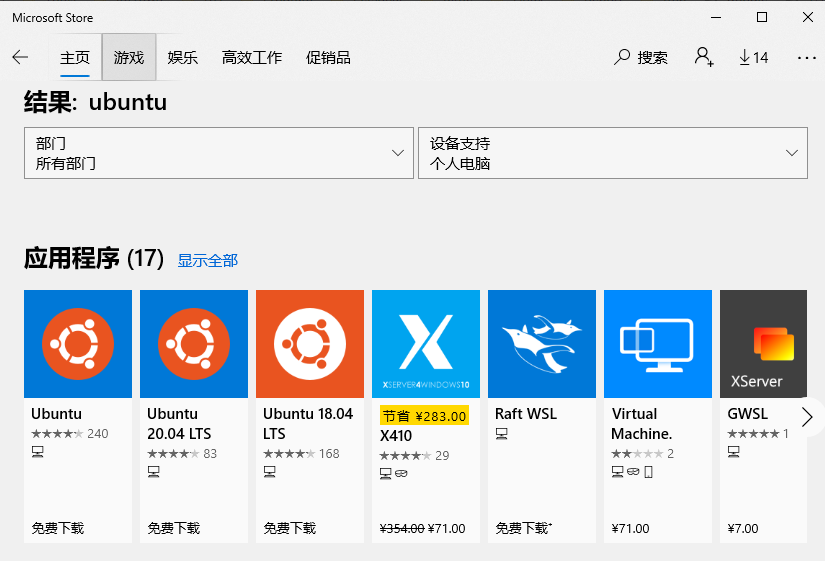This screenshot has height=561, width=825.
Task: Open the Ubuntu 20.04 LTS tile icon
Action: pyautogui.click(x=194, y=344)
